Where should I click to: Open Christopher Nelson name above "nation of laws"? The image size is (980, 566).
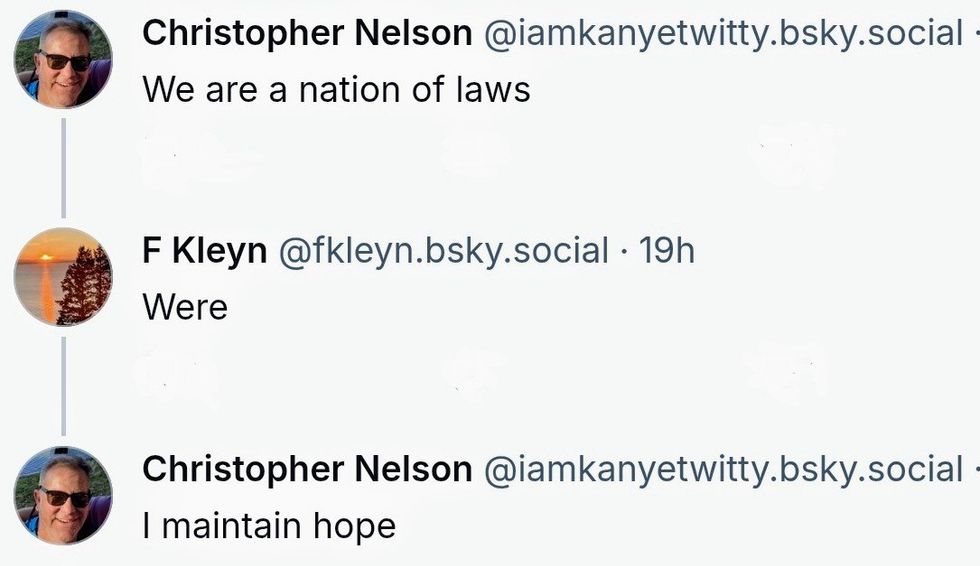307,33
